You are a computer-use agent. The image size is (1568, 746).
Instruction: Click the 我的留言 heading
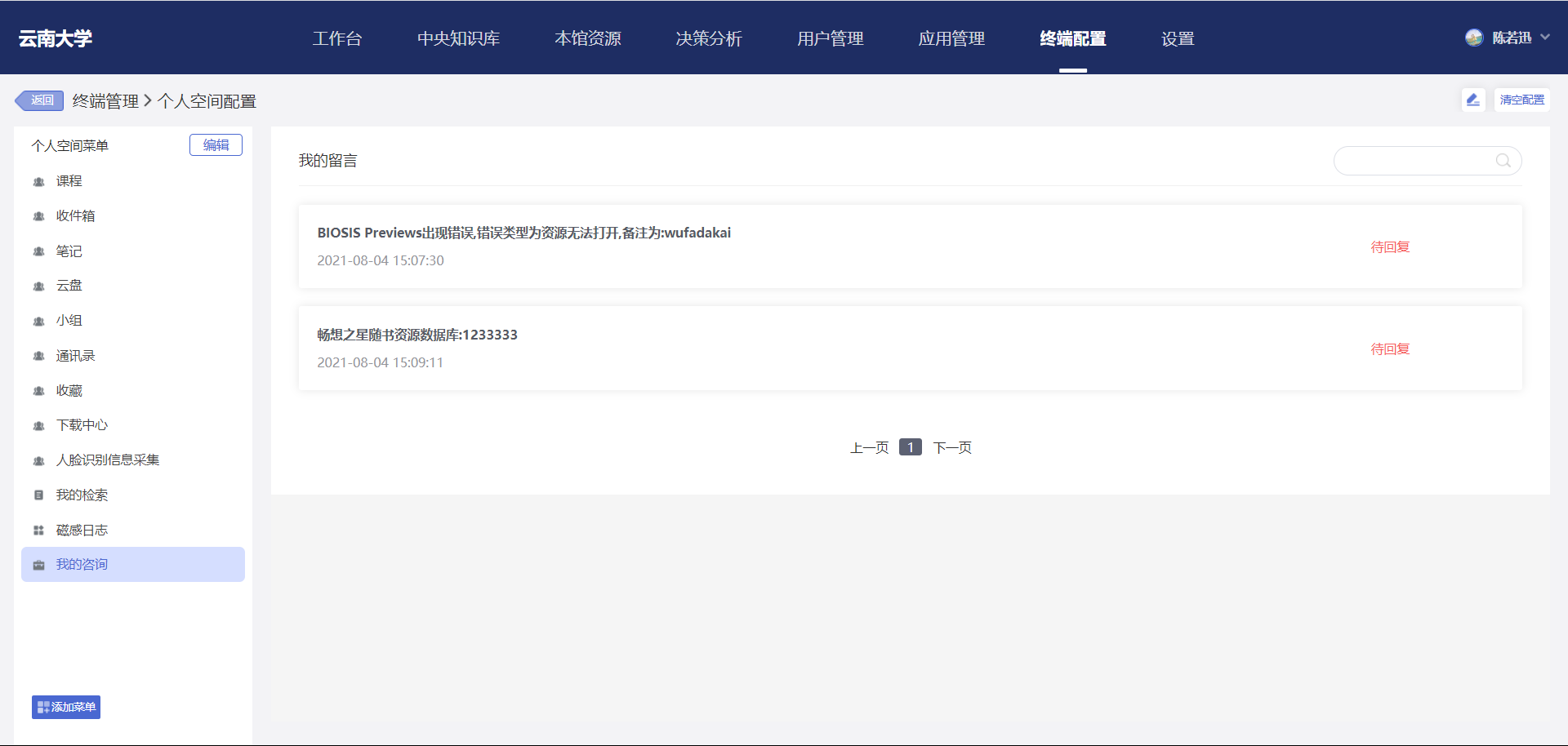[x=327, y=161]
